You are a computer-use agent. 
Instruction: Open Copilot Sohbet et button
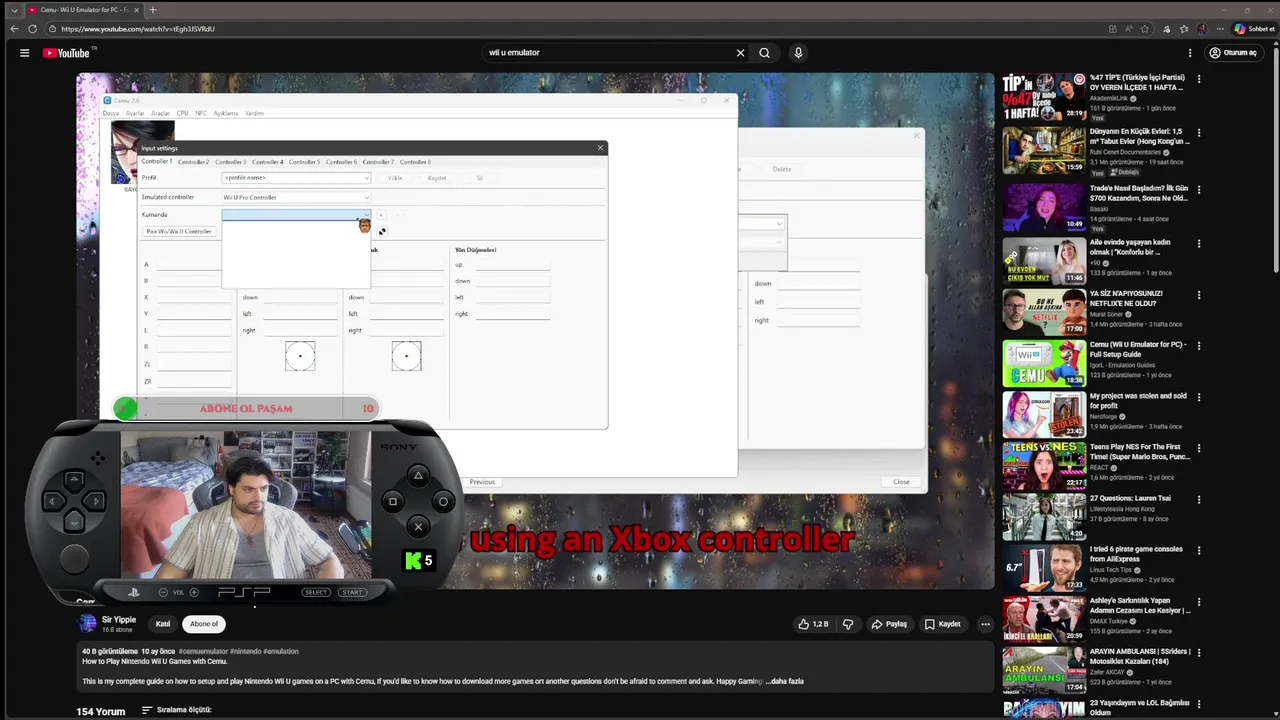(x=1255, y=29)
